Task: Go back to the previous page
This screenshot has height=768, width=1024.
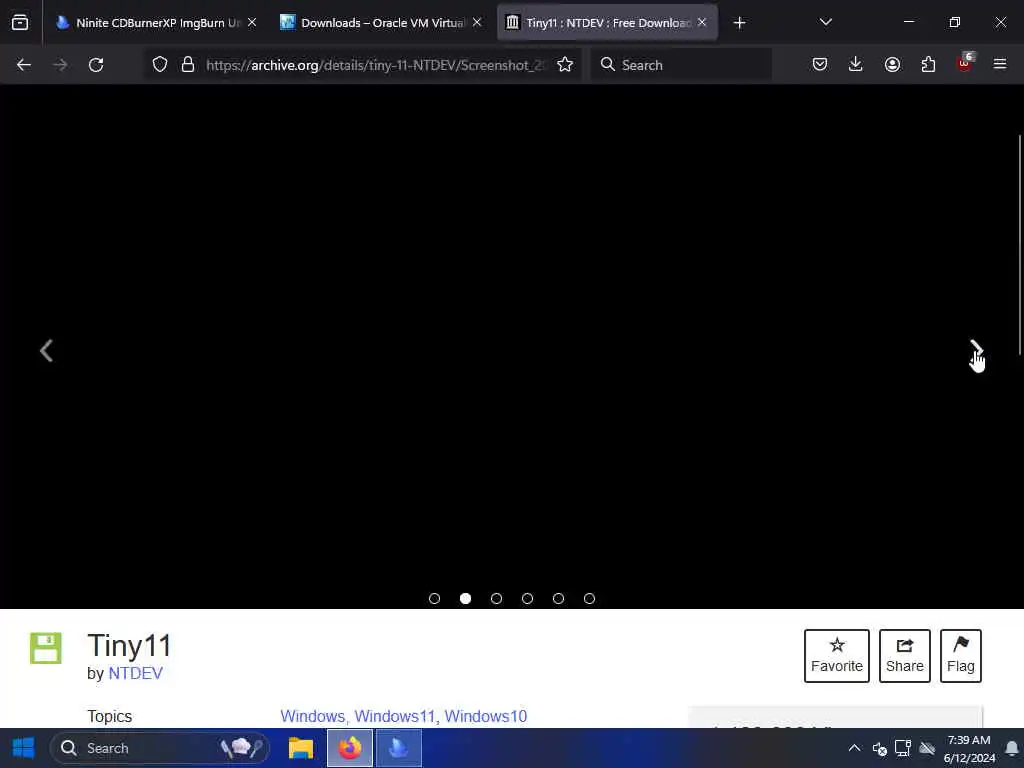Action: [x=24, y=65]
